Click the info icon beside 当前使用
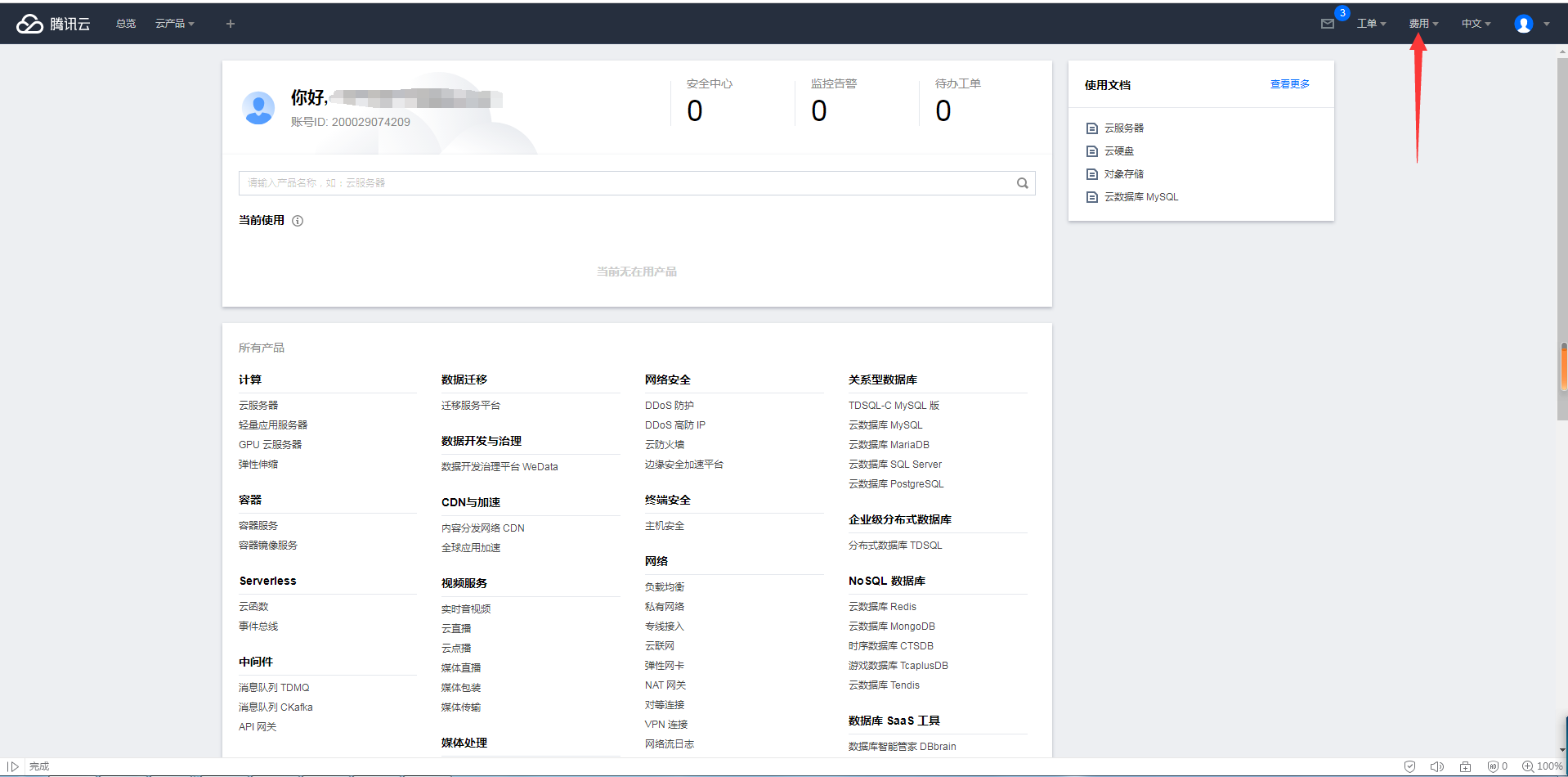1568x777 pixels. [298, 221]
